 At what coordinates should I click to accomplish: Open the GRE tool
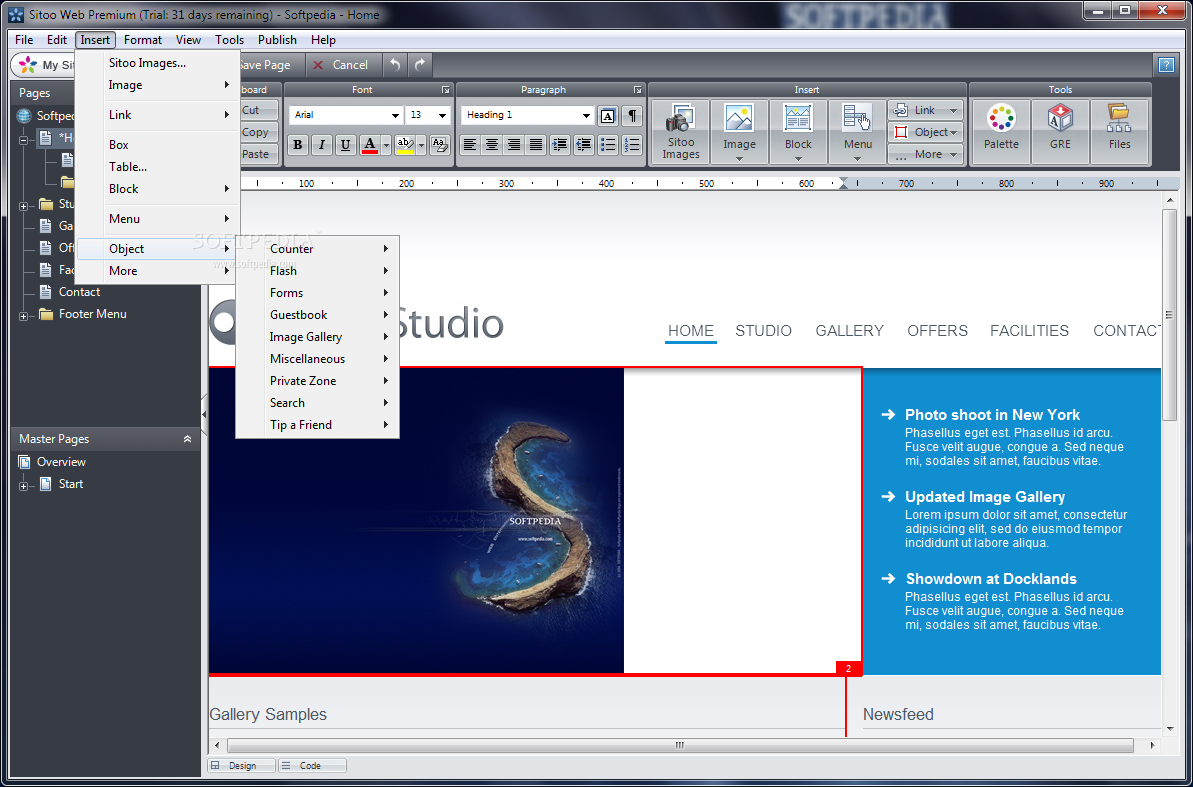pos(1060,132)
